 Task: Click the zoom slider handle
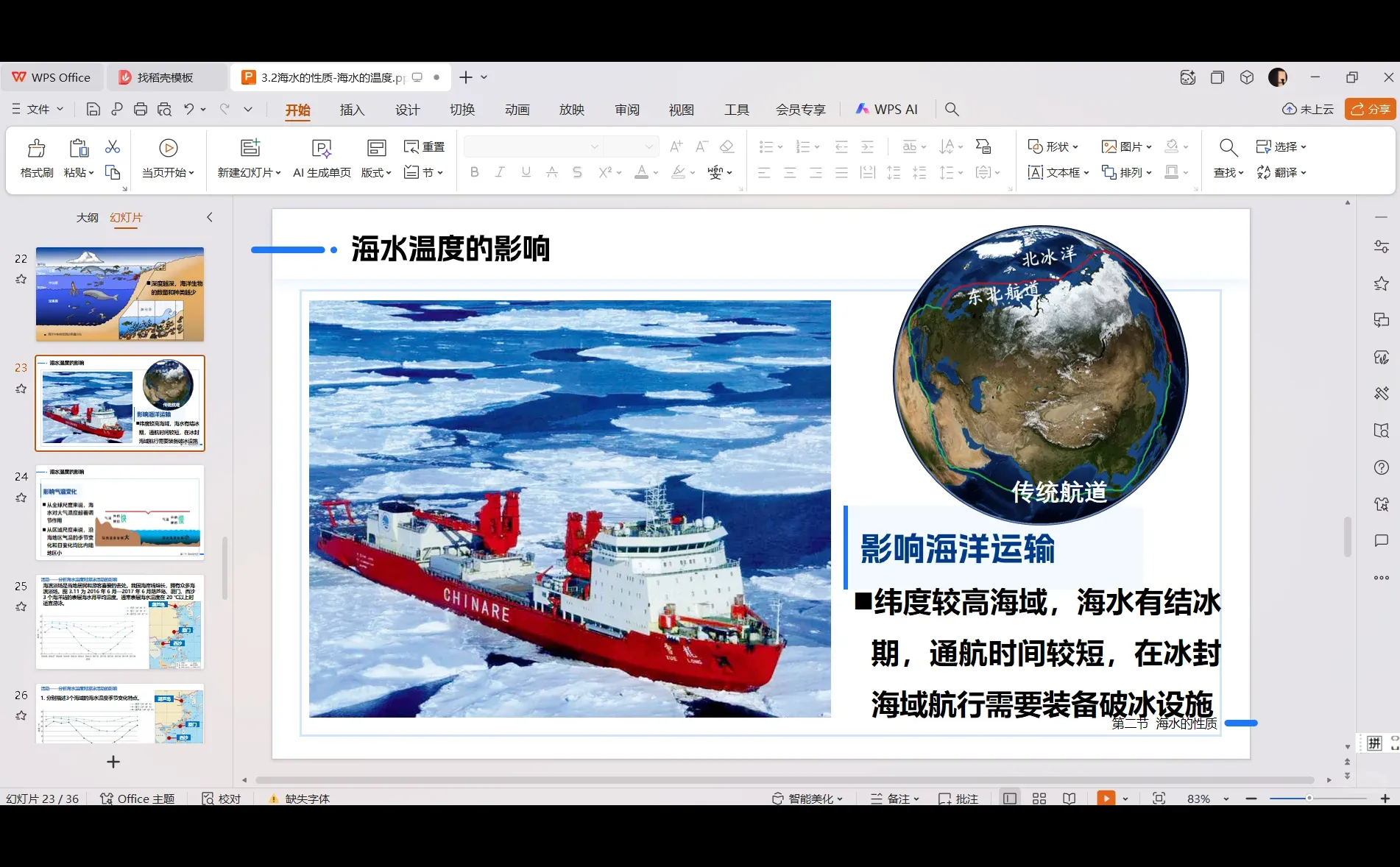click(x=1309, y=799)
